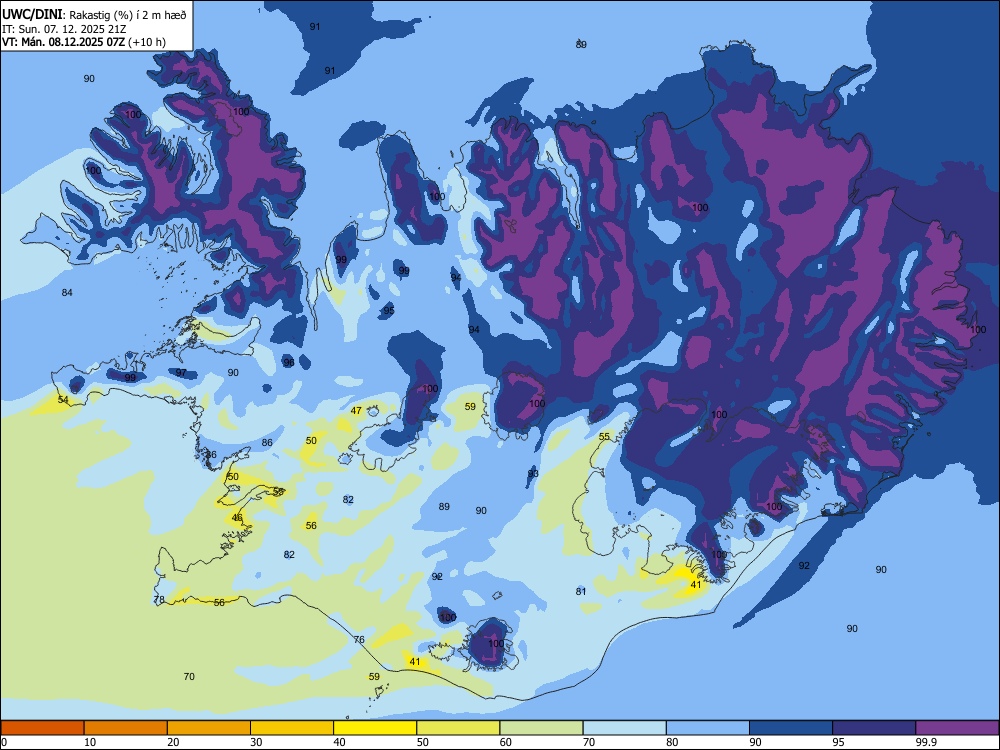
Task: Click the map value '46'
Action: tap(237, 518)
